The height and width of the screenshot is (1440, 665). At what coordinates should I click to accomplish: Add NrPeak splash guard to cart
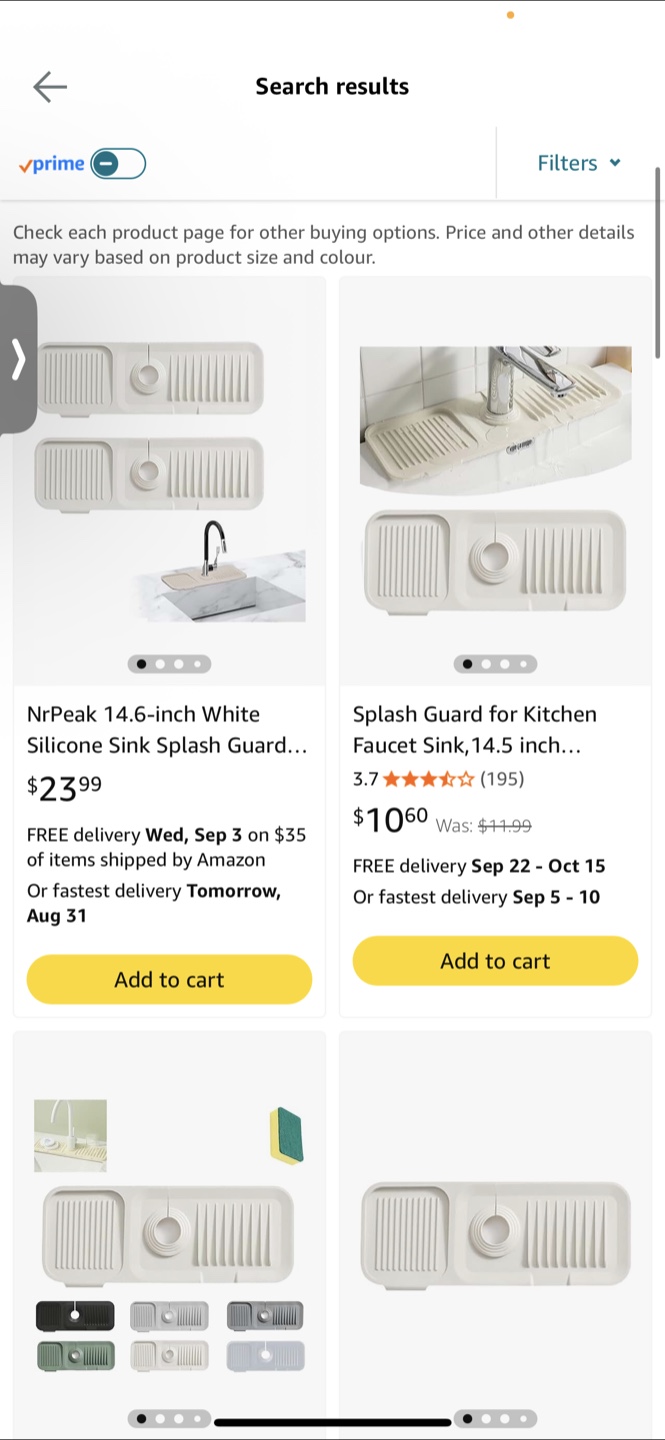coord(169,979)
